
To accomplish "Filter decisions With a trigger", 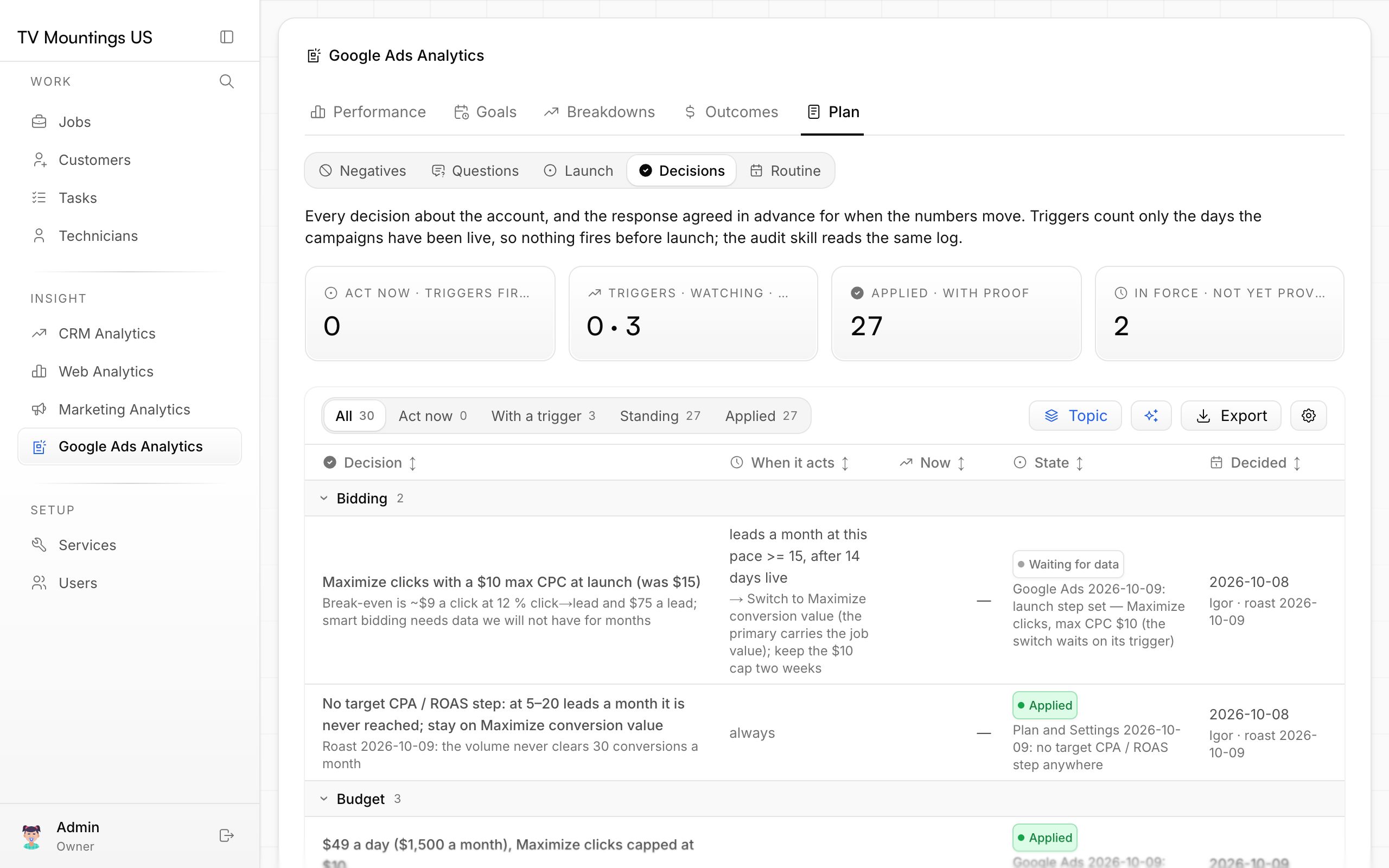I will [543, 416].
